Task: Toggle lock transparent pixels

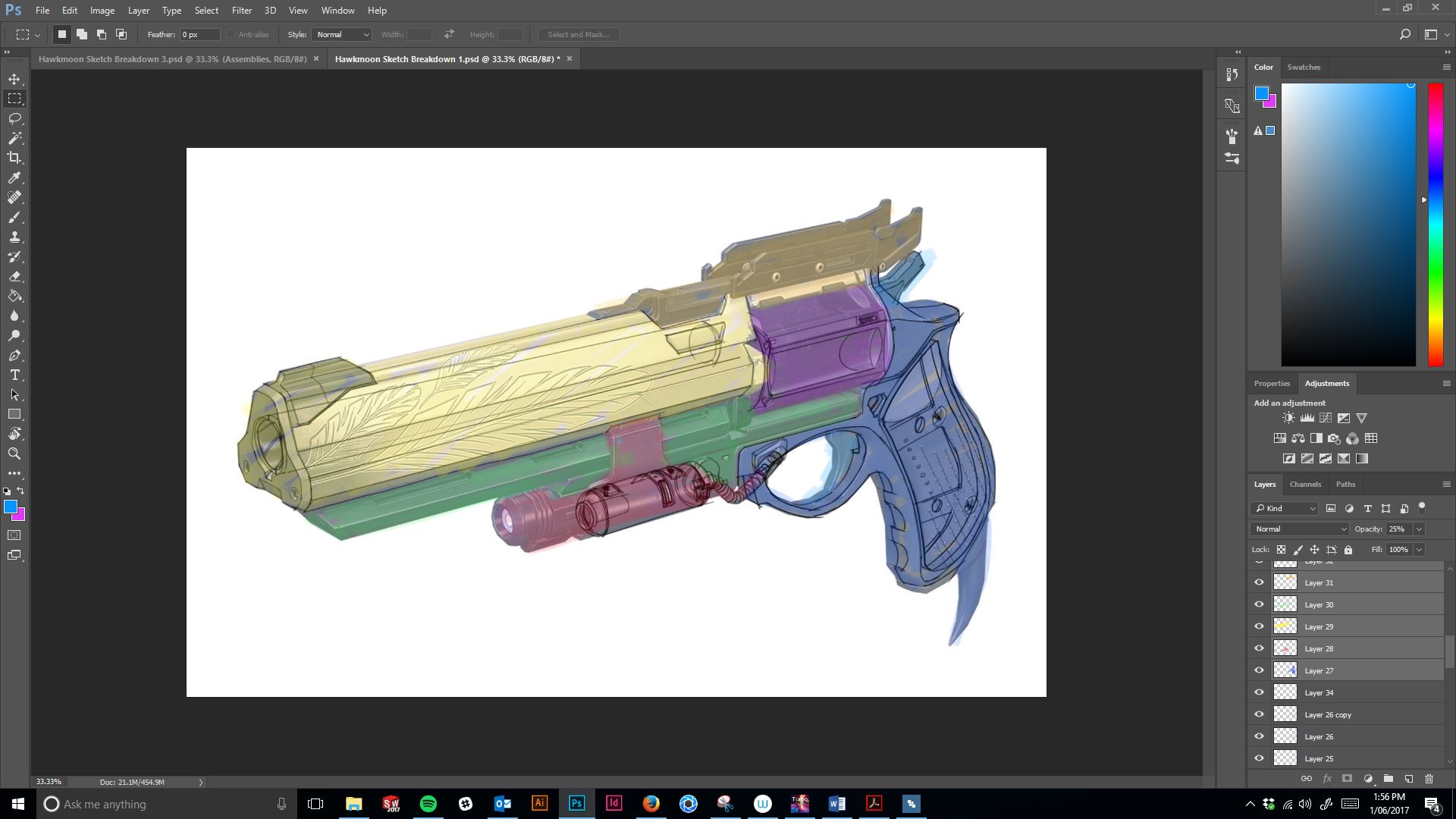Action: coord(1281,550)
